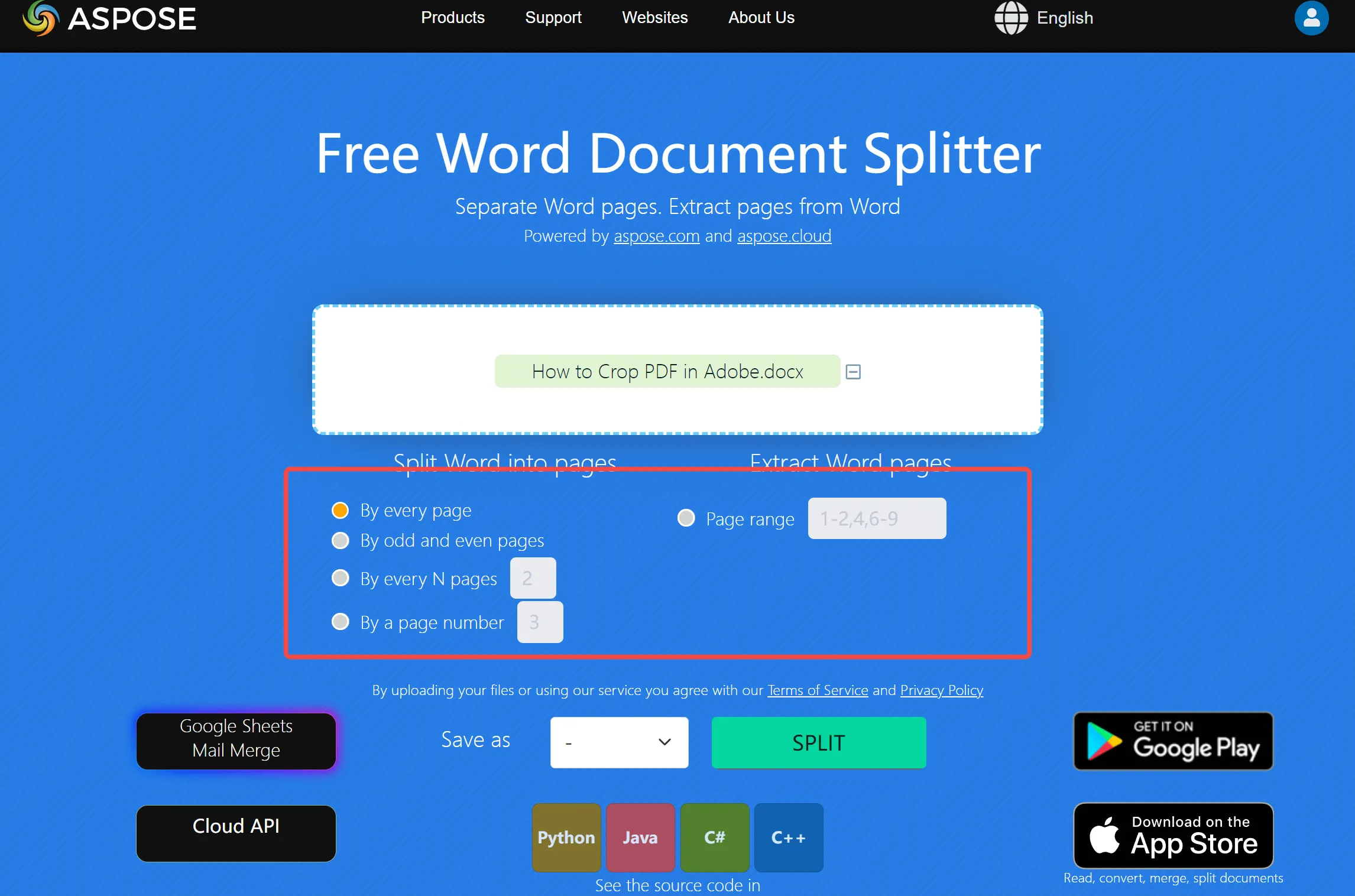The width and height of the screenshot is (1355, 896).
Task: Click the About Us menu item
Action: click(761, 17)
